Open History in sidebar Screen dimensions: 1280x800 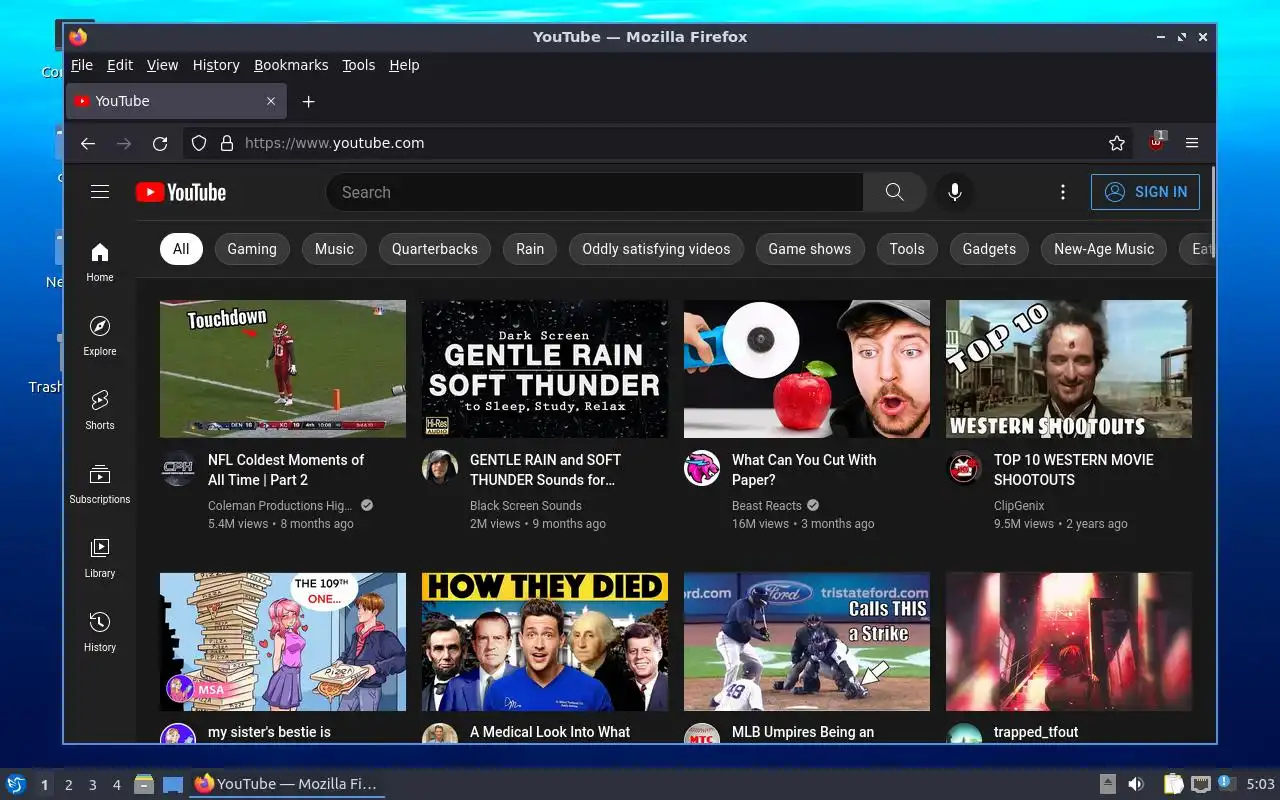click(100, 632)
